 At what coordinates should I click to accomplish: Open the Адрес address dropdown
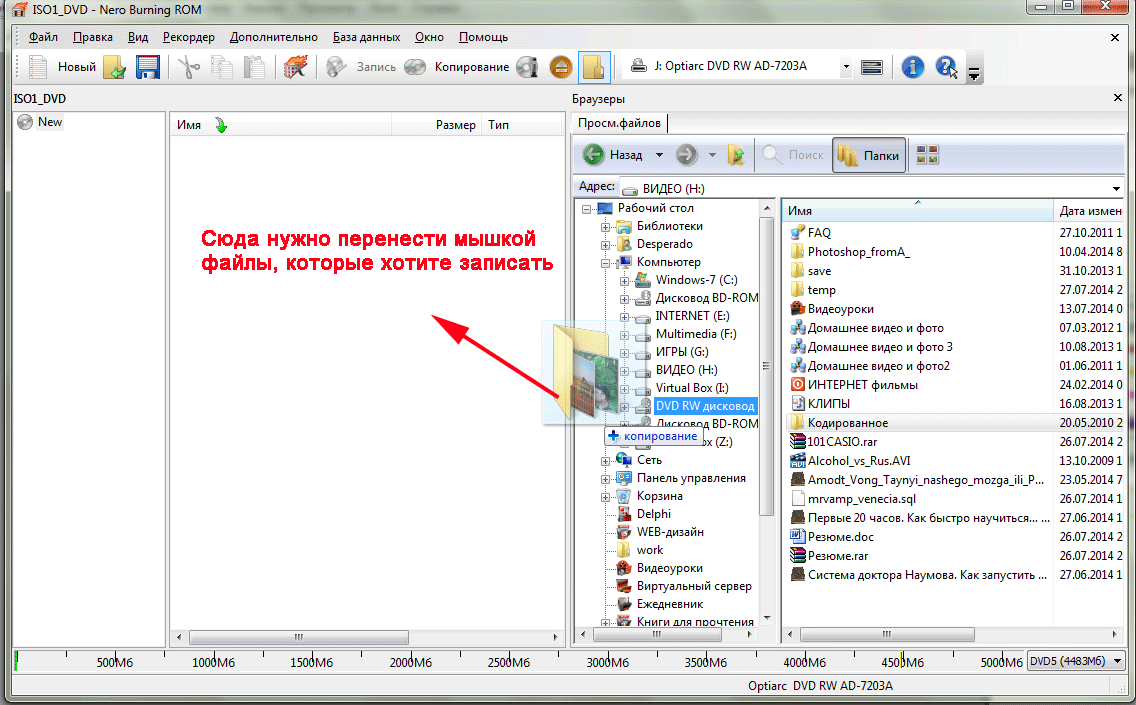point(1116,188)
